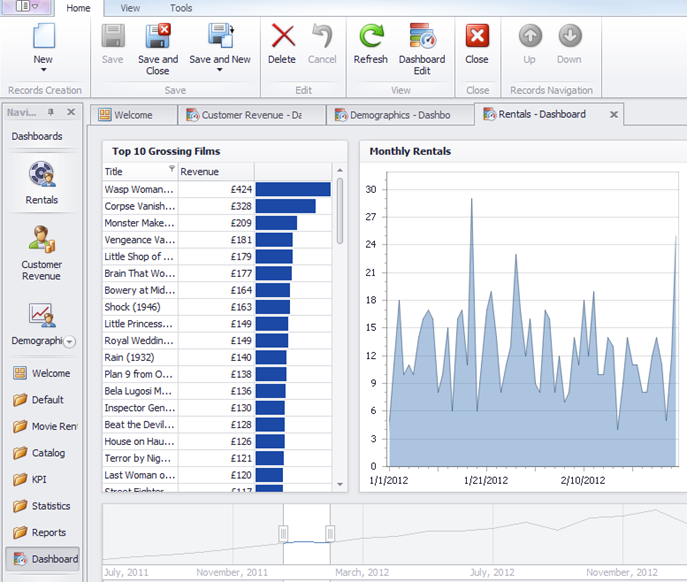Click the Refresh icon in the ribbon
The width and height of the screenshot is (687, 582).
[x=371, y=38]
